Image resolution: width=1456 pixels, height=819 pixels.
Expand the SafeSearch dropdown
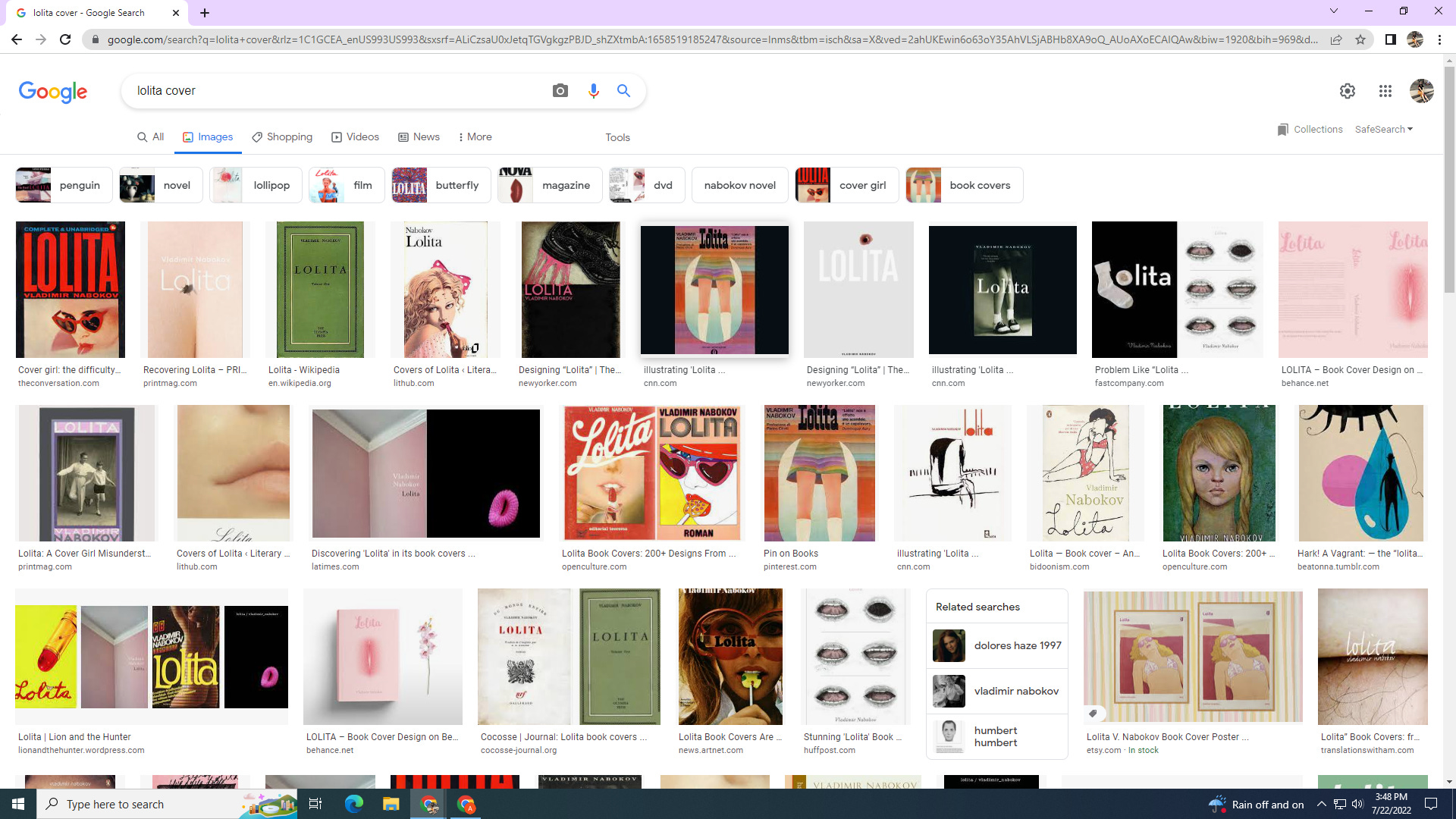point(1384,130)
